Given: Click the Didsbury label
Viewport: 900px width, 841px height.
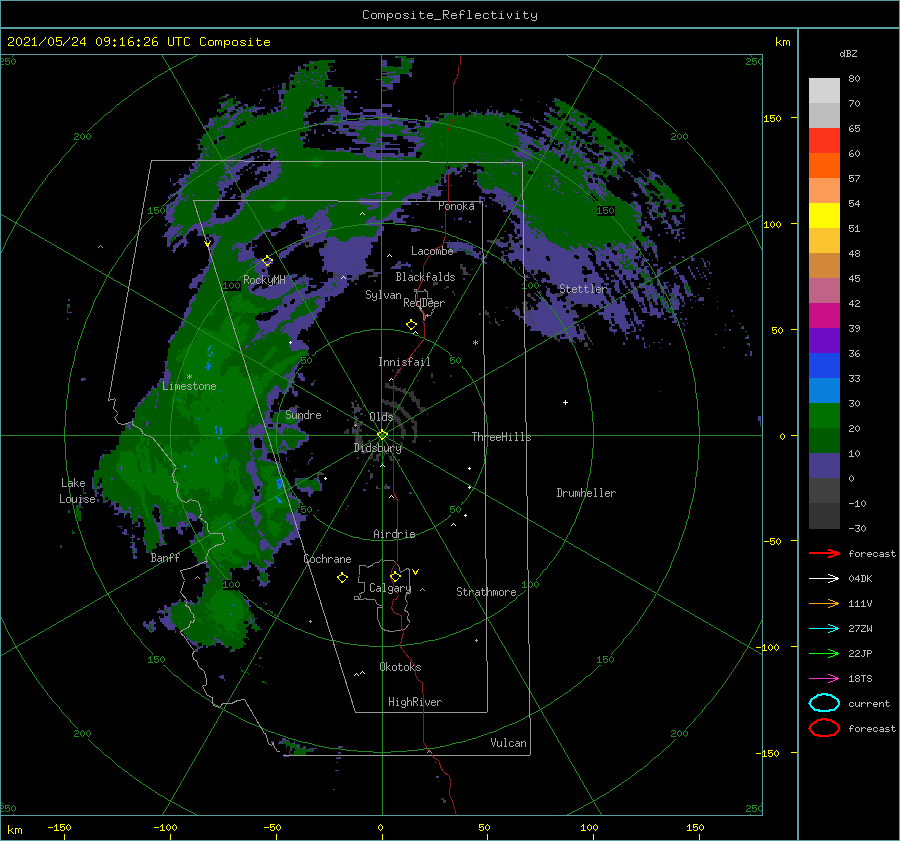Looking at the screenshot, I should [x=377, y=448].
